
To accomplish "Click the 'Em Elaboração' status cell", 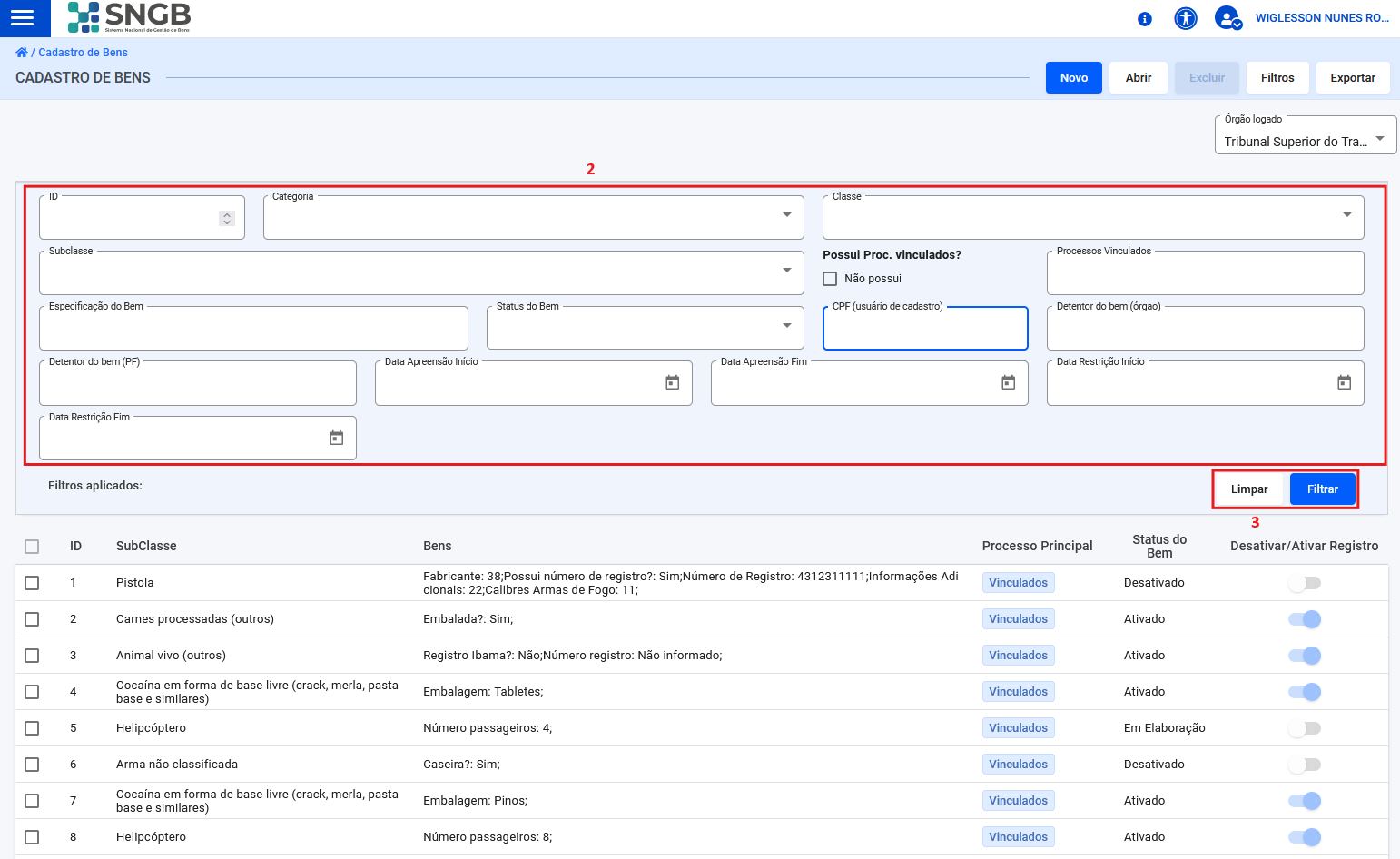I will (1165, 728).
